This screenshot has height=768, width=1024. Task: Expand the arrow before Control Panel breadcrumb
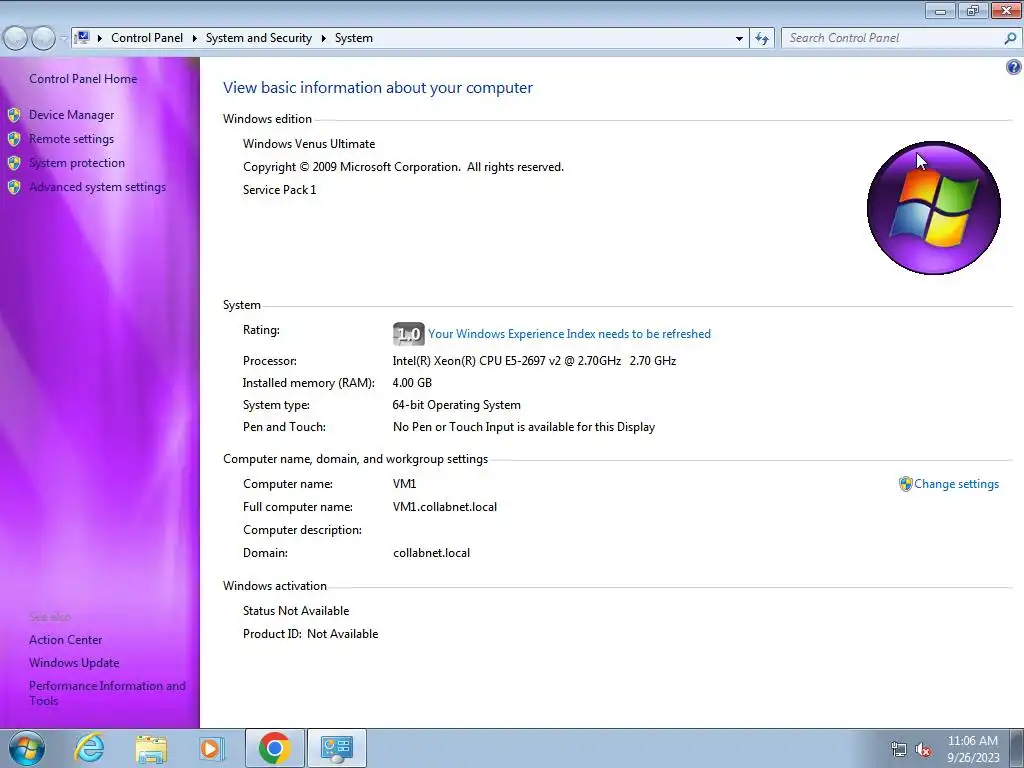coord(100,39)
